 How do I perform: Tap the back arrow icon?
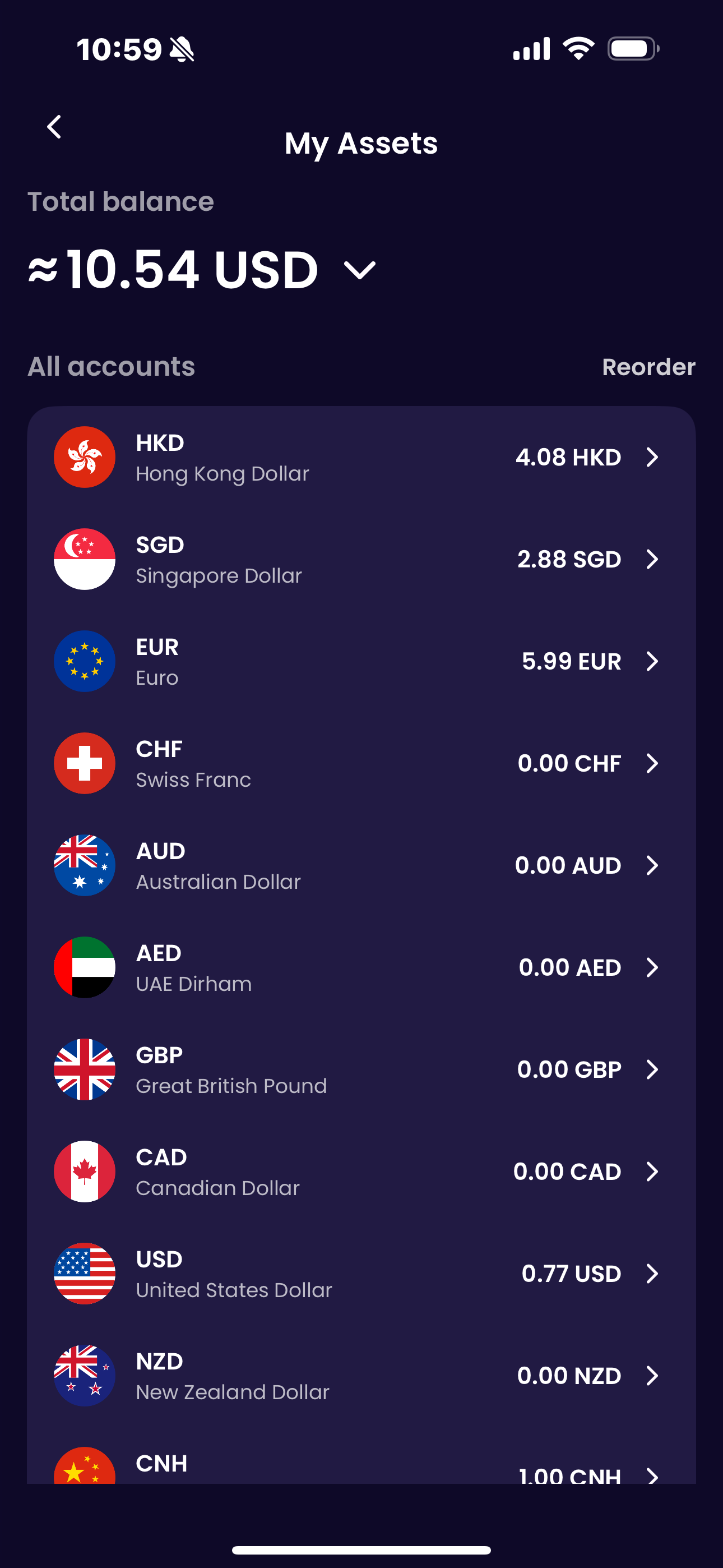point(55,127)
